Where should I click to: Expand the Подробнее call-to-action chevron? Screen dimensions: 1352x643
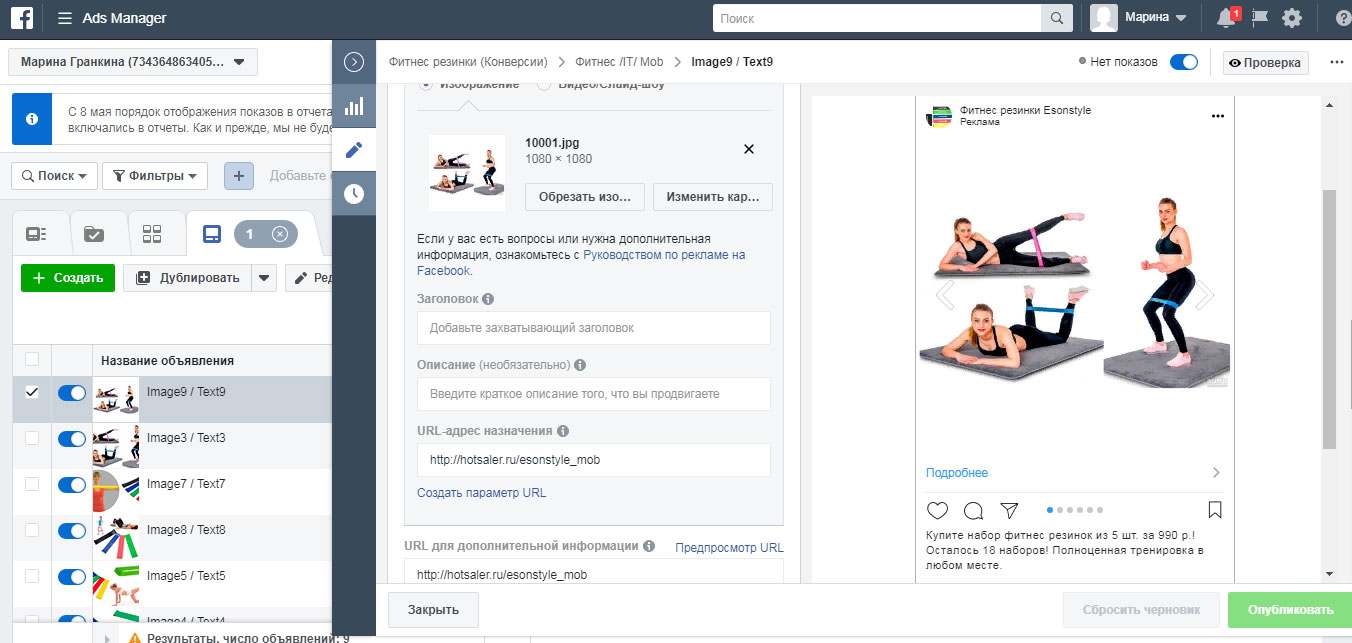[1215, 472]
